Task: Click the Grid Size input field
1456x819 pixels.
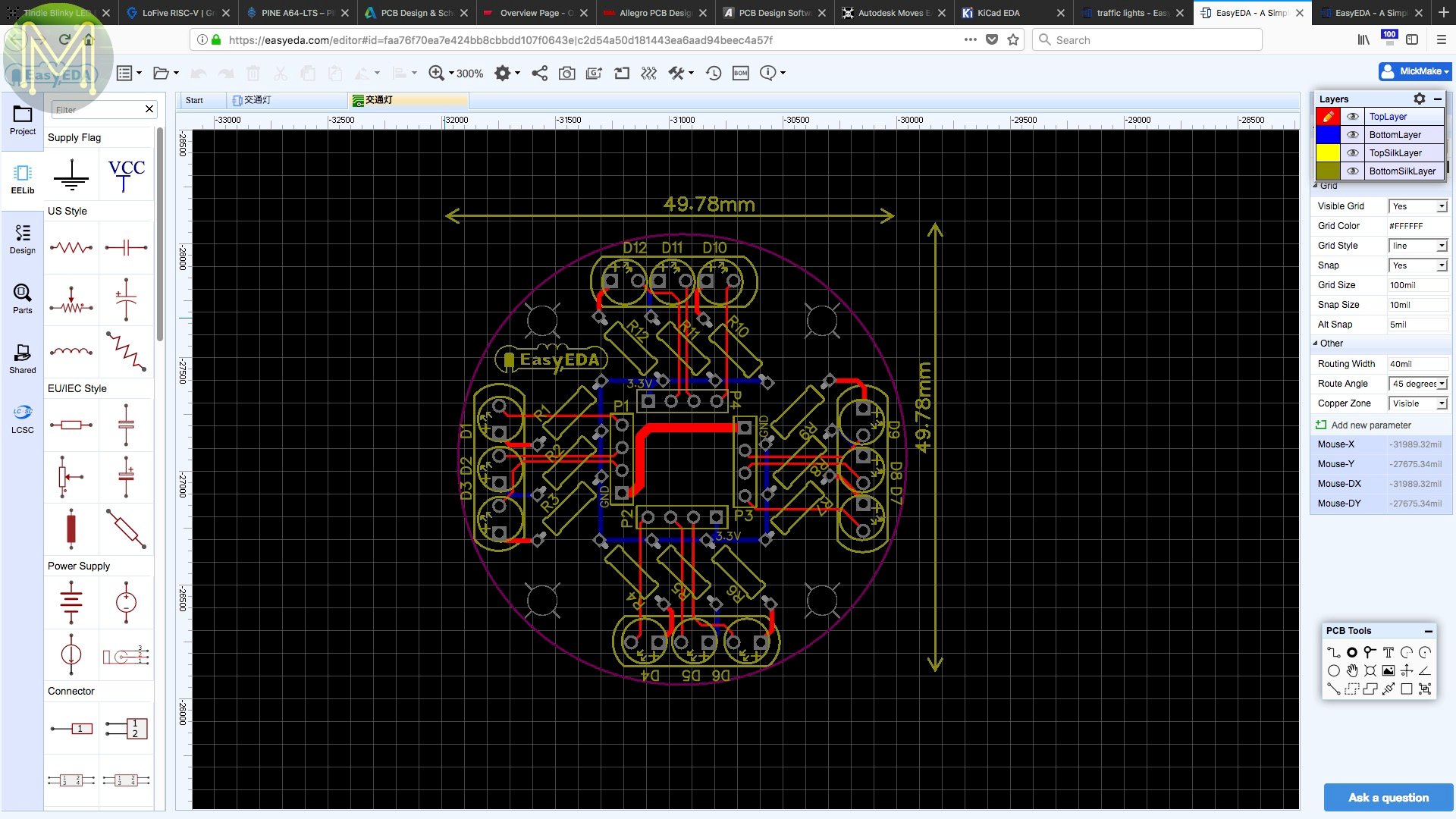Action: pyautogui.click(x=1418, y=285)
